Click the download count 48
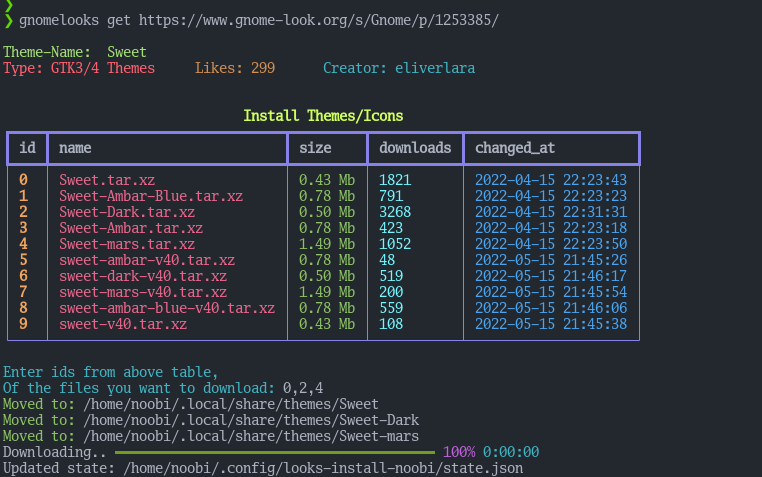 pyautogui.click(x=387, y=260)
